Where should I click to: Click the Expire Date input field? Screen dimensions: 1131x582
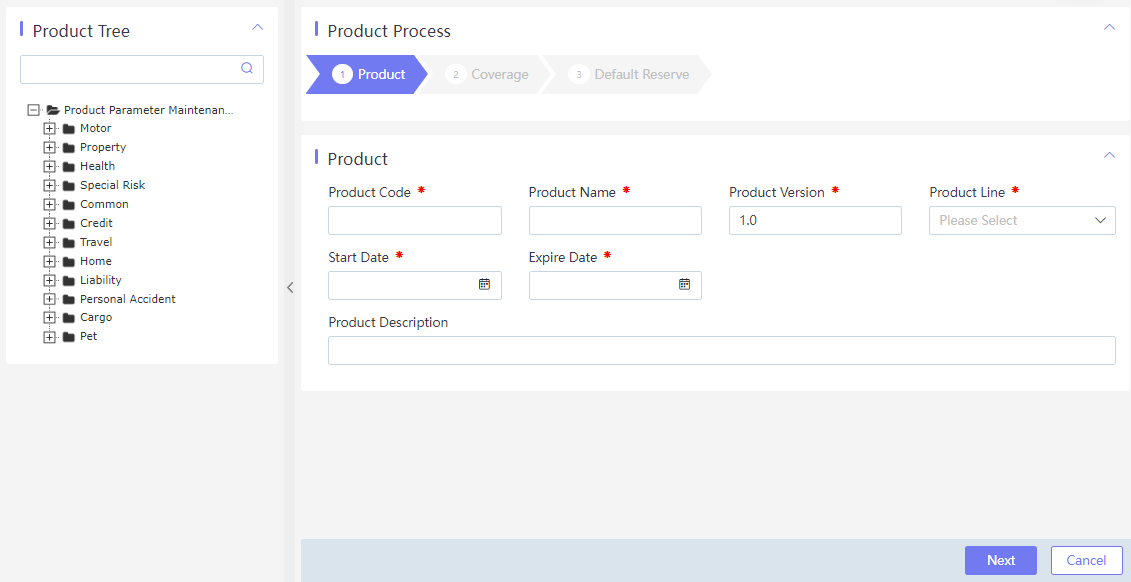point(615,286)
